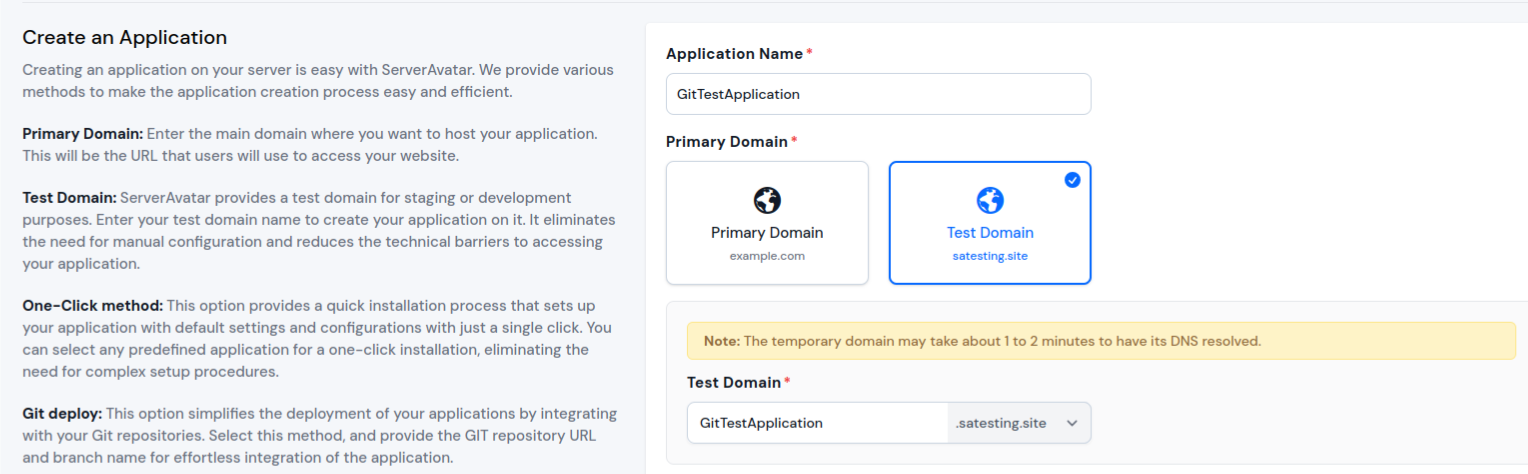Click the 'example.com' text in Primary Domain card
Screen dimensions: 1528x474
tap(767, 256)
